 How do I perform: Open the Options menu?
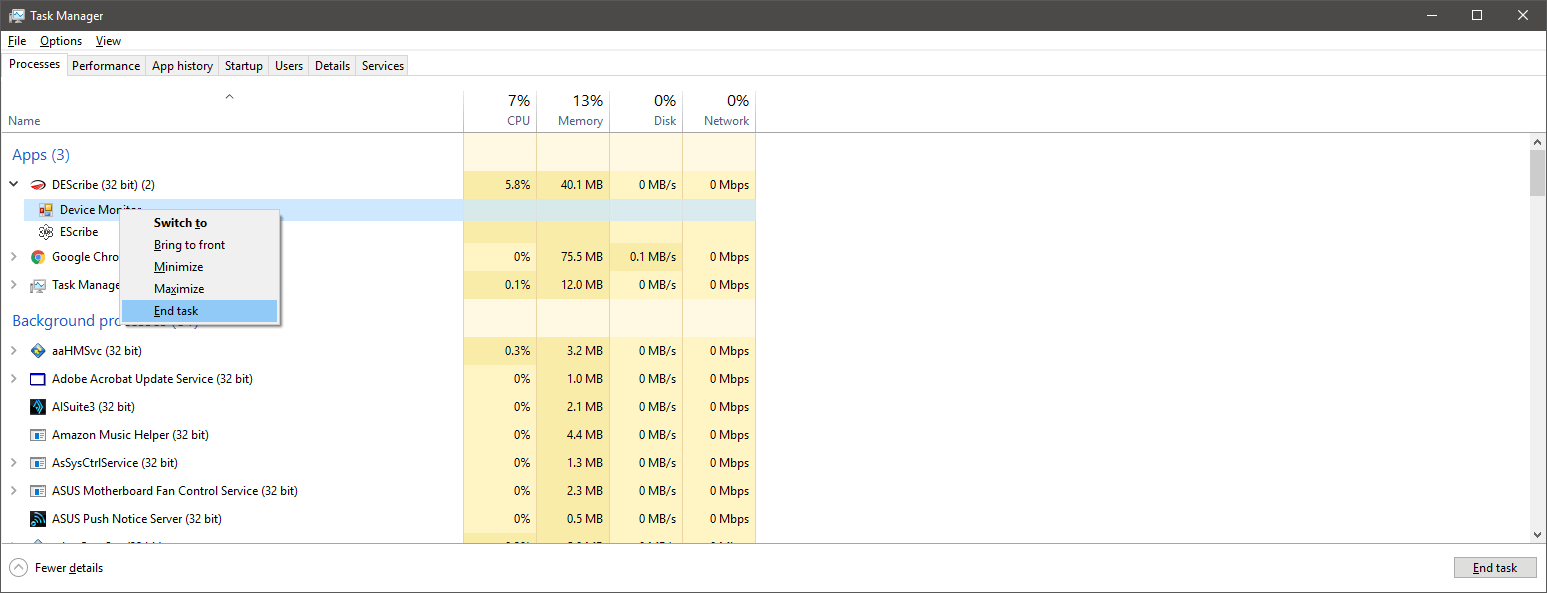[x=61, y=41]
